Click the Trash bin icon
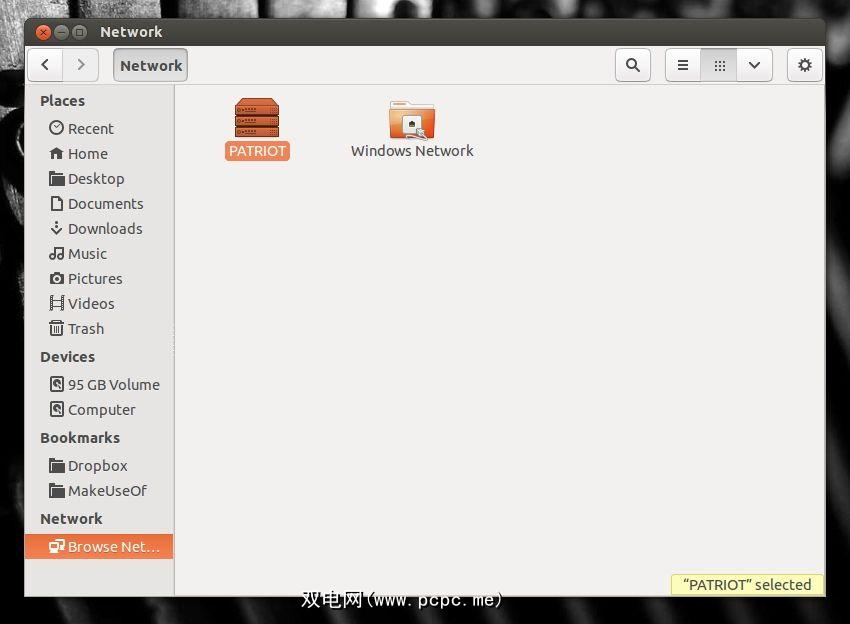The image size is (850, 624). [56, 328]
